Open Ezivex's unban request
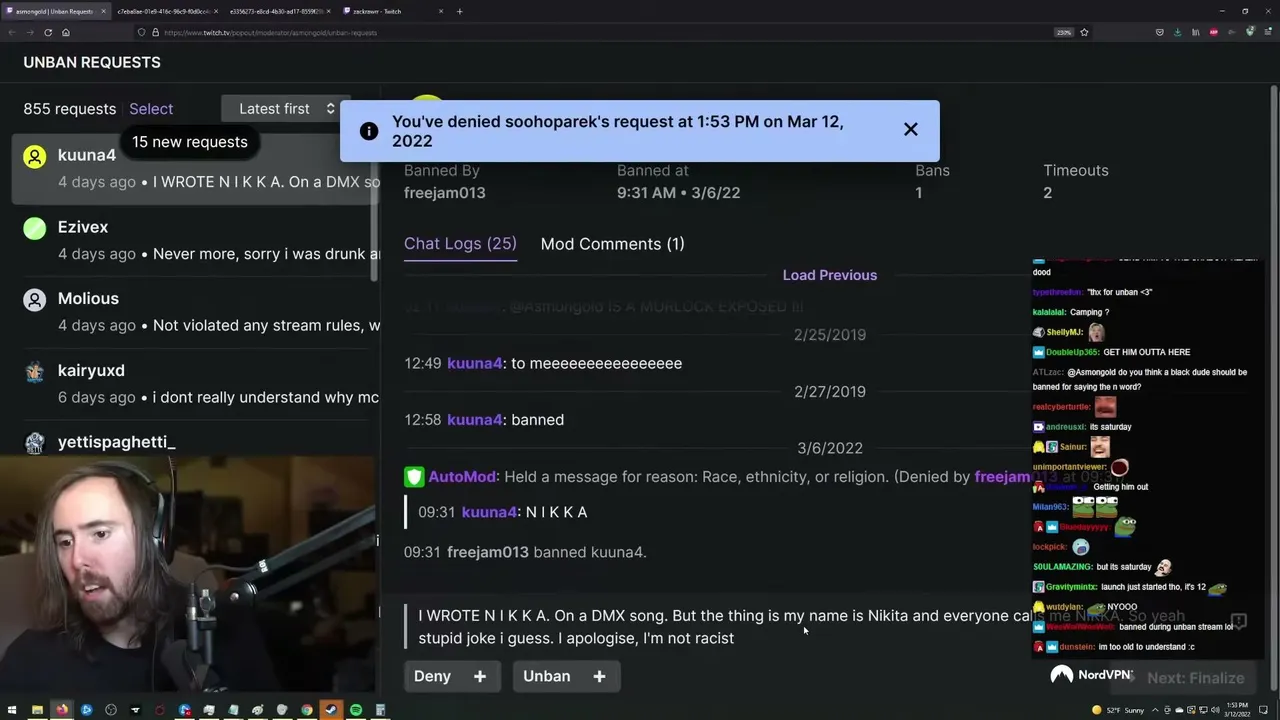The height and width of the screenshot is (720, 1280). click(196, 240)
